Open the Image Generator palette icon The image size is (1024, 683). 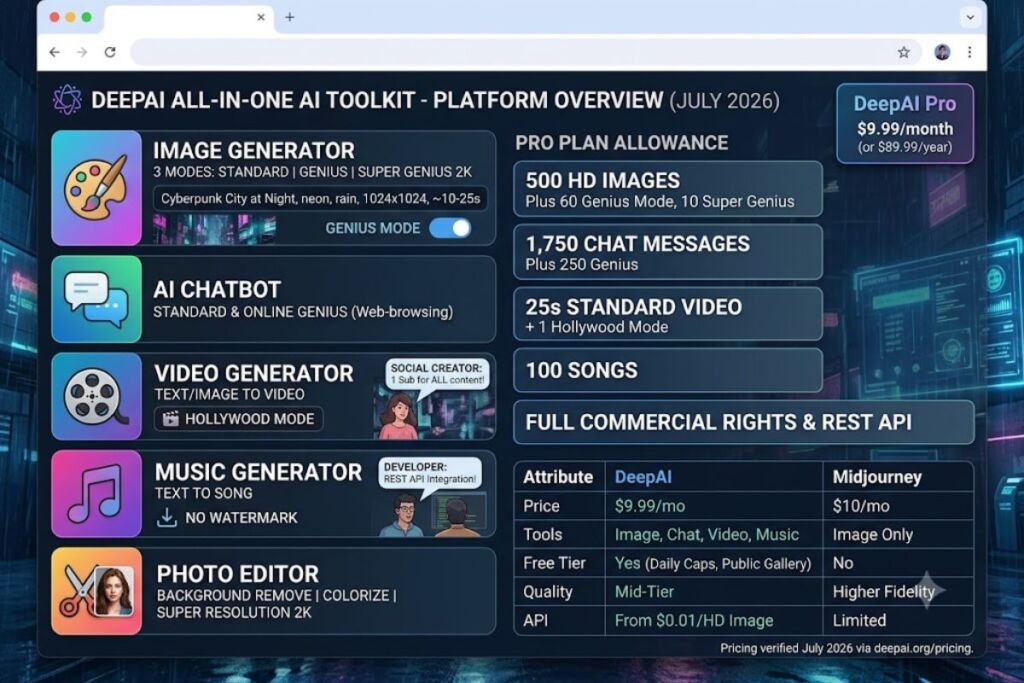point(97,188)
